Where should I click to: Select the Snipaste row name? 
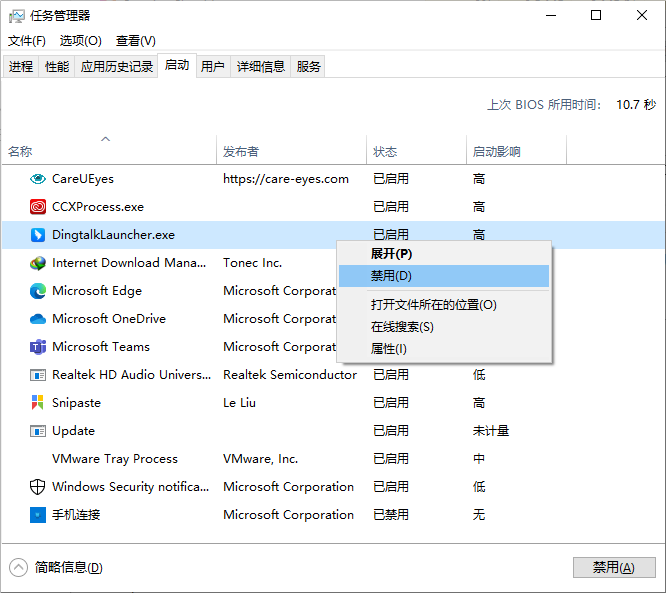pos(76,403)
